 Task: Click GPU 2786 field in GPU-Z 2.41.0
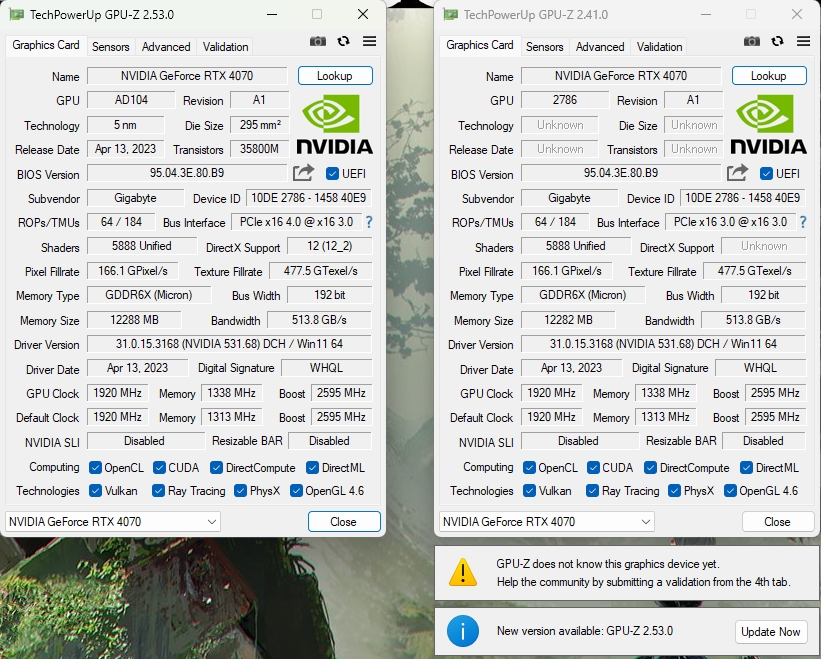565,100
